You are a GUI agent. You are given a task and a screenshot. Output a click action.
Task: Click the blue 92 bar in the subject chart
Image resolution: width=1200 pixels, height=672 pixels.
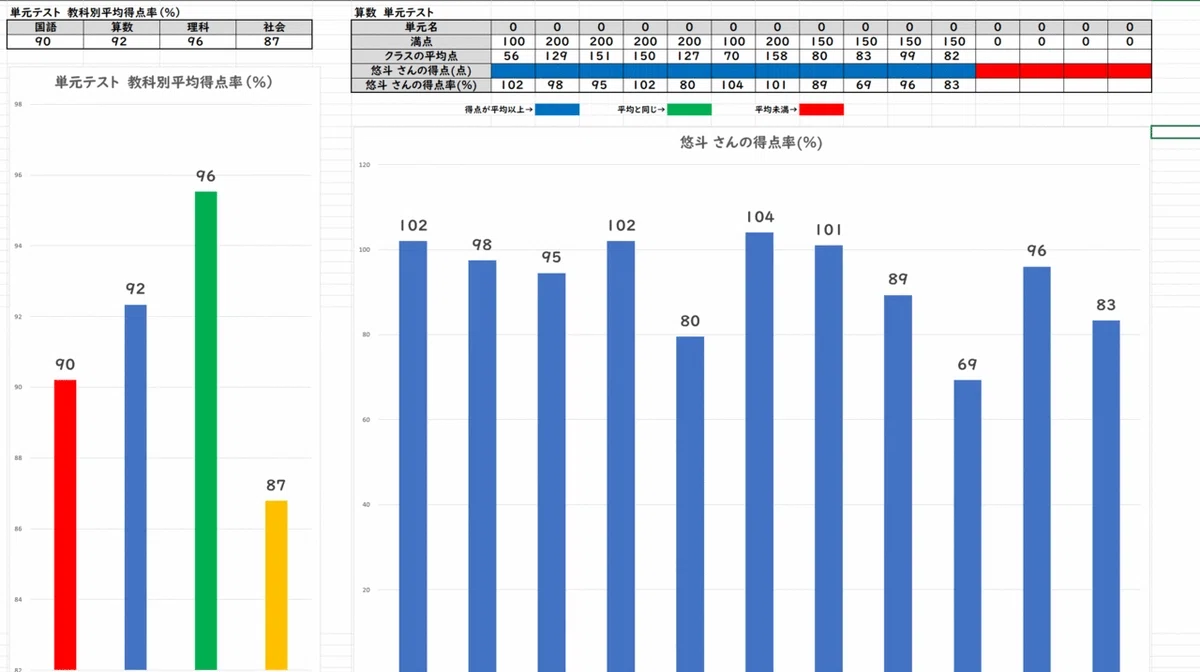pos(135,487)
